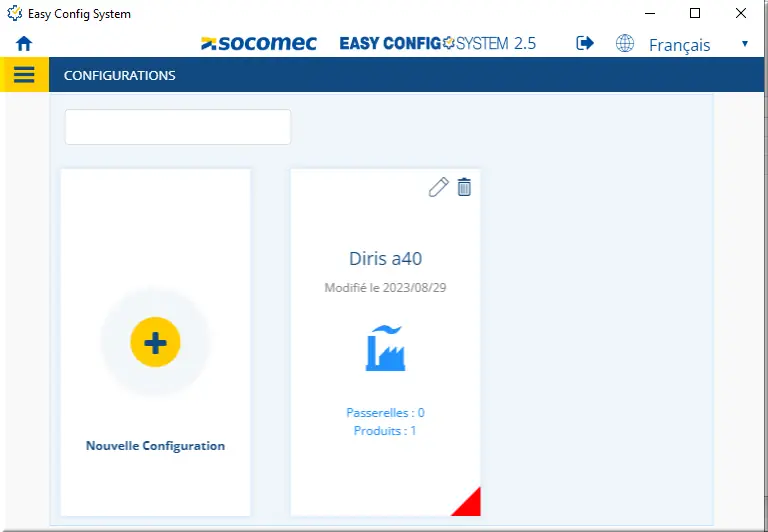Screen dimensions: 768x532
Task: Click the blue factory icon
Action: (385, 348)
